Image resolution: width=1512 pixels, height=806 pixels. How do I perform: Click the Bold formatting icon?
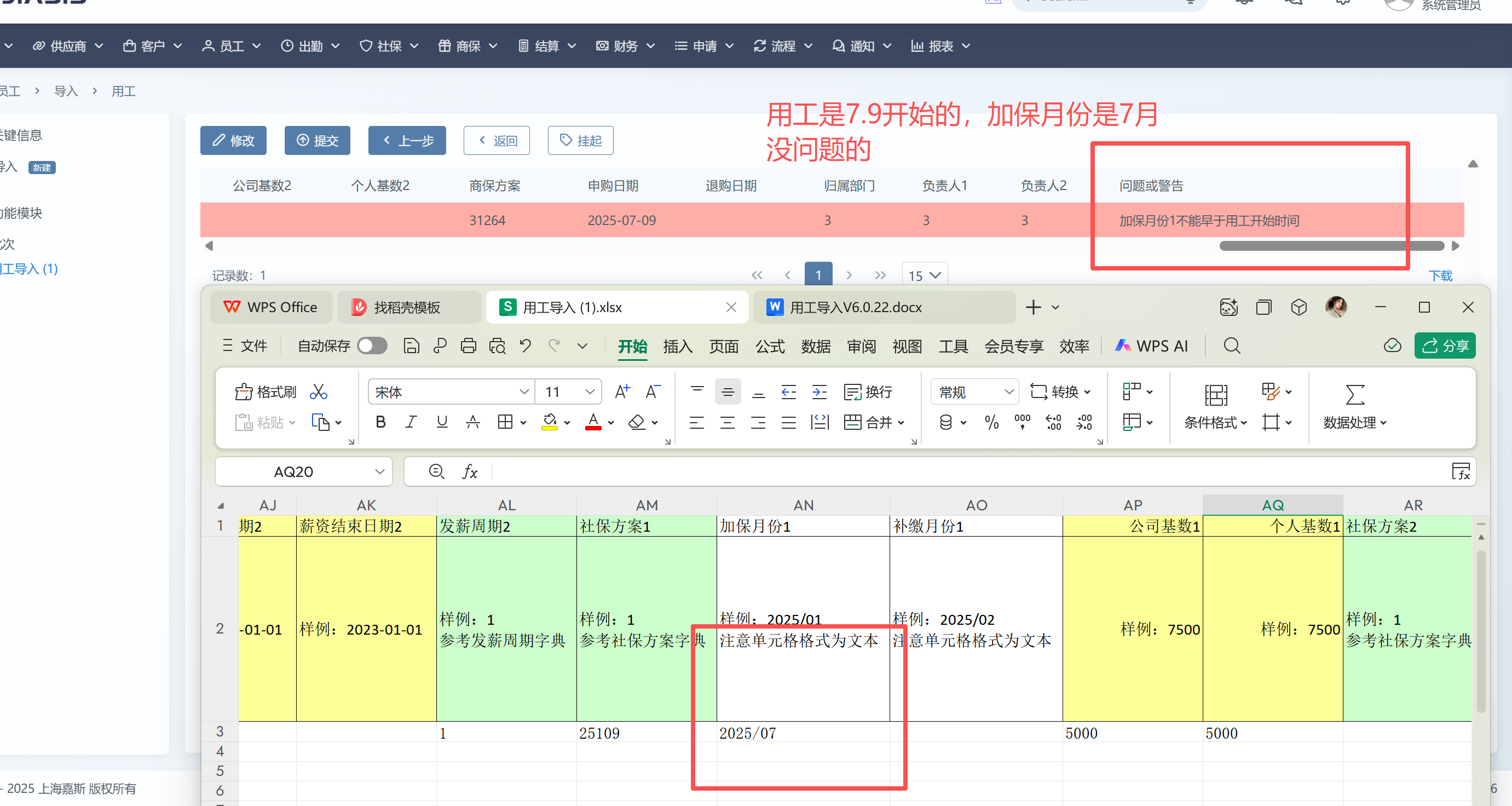coord(380,422)
